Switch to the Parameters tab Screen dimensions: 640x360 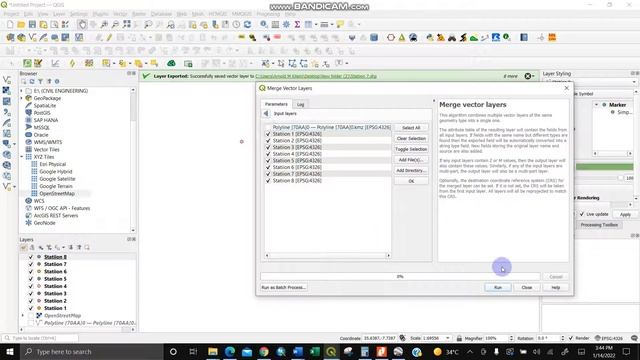(276, 104)
